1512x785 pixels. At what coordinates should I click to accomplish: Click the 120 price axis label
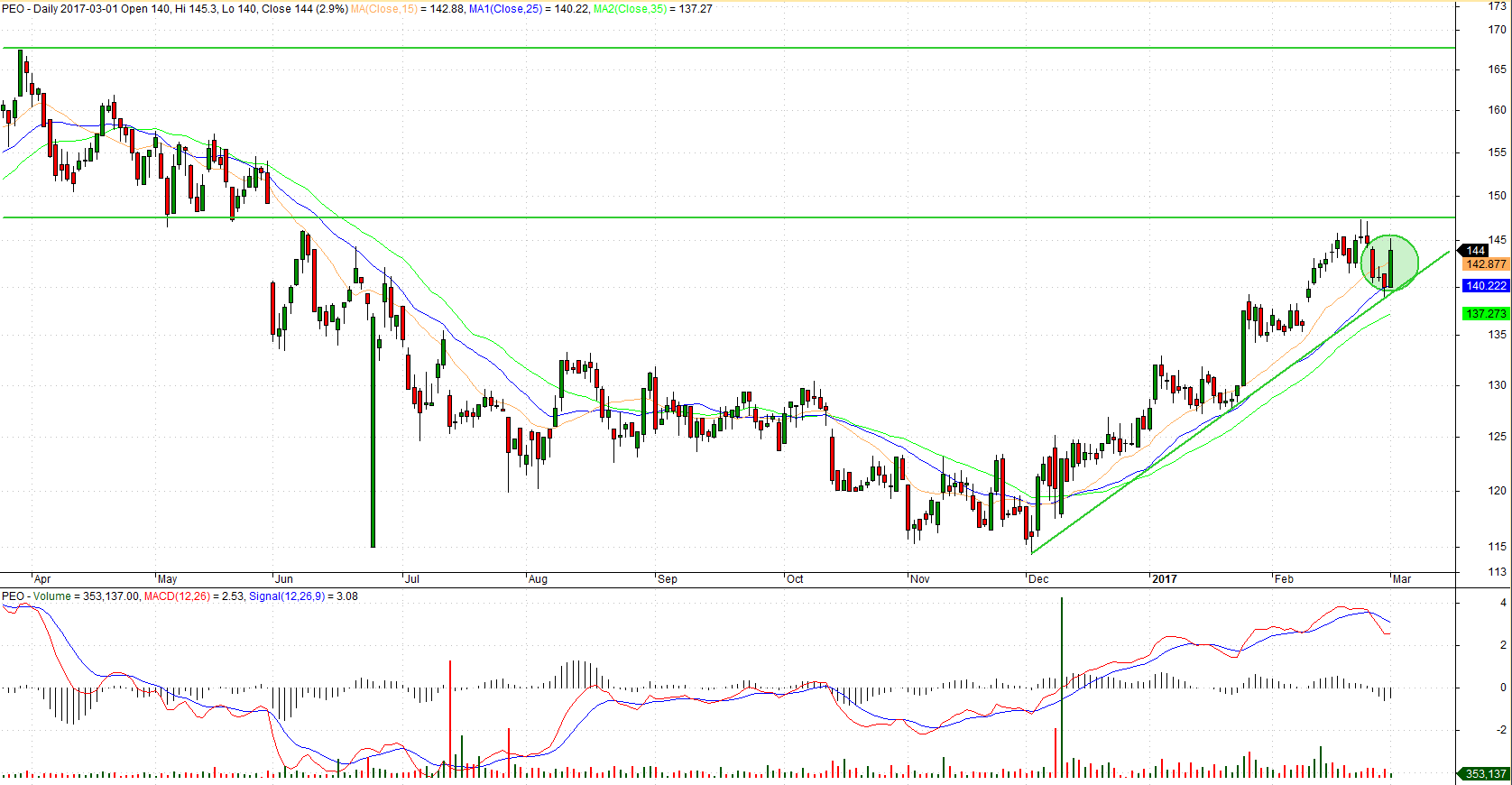pos(1498,491)
